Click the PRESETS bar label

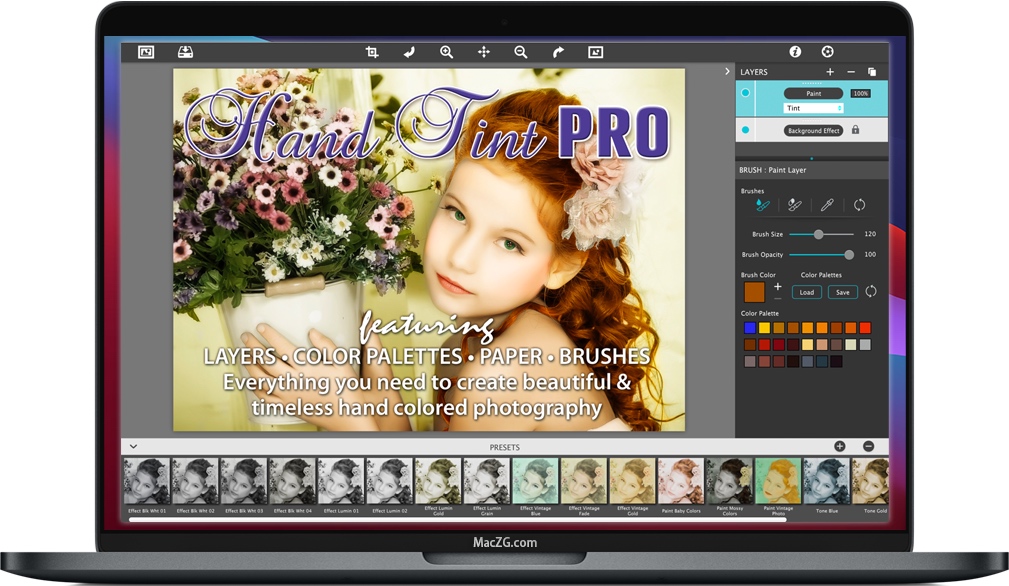point(505,447)
